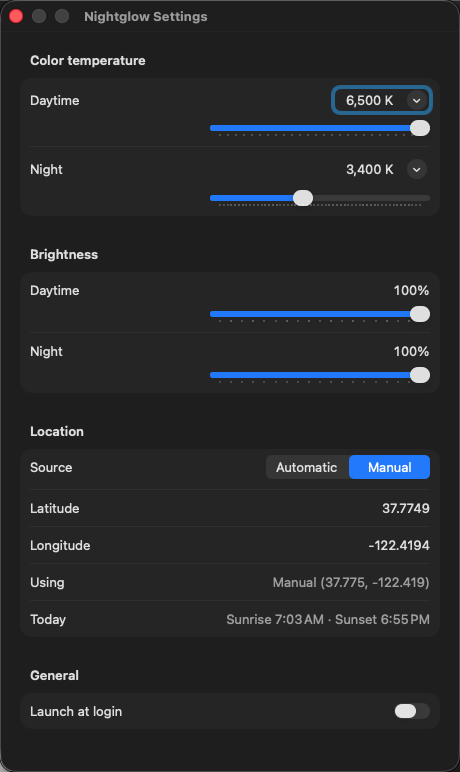Click the Latitude label
Viewport: 460px width, 772px height.
(55, 508)
